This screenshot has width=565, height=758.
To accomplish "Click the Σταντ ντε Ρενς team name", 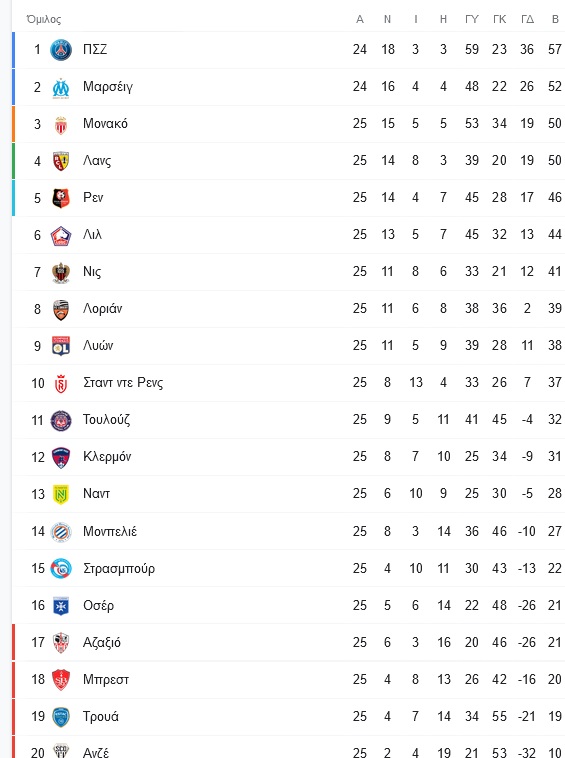I will 123,383.
